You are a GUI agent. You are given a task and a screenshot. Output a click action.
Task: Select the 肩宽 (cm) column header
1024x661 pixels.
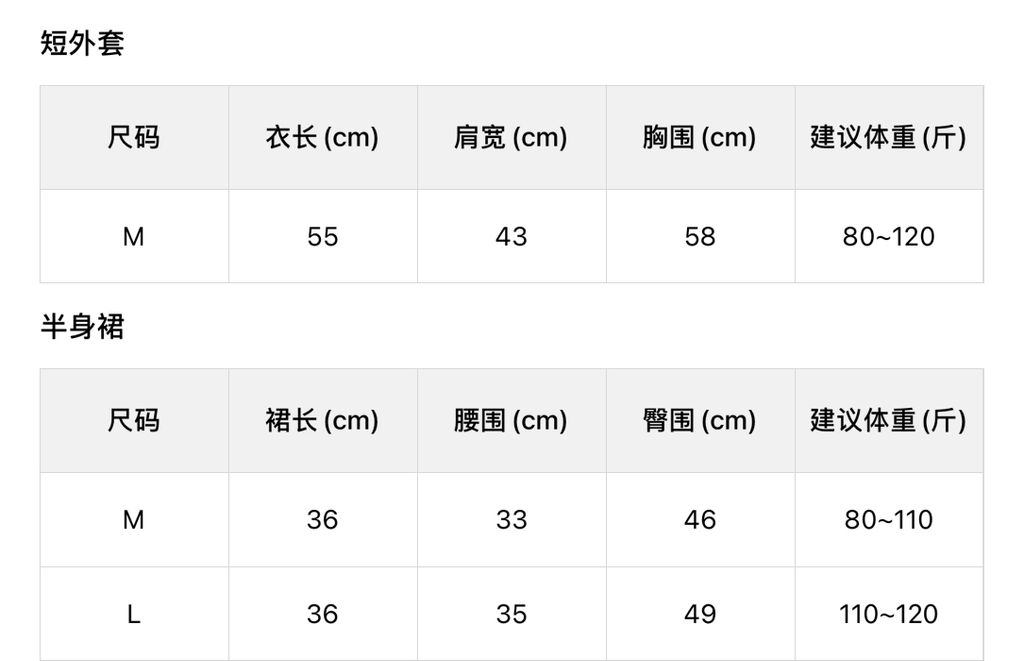pyautogui.click(x=511, y=137)
